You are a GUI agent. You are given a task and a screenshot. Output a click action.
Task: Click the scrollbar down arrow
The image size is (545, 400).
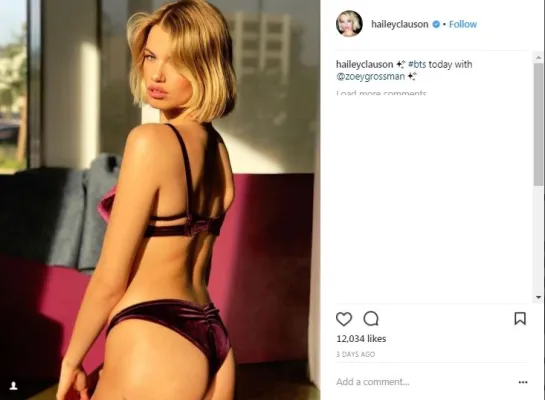pos(538,297)
